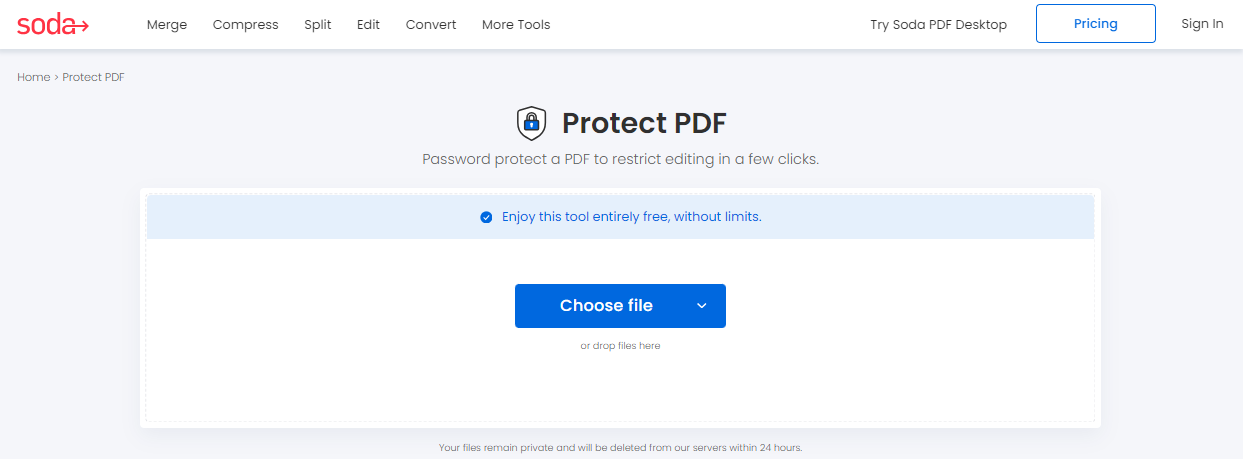1243x459 pixels.
Task: Expand the Choose file dropdown arrow
Action: 702,306
